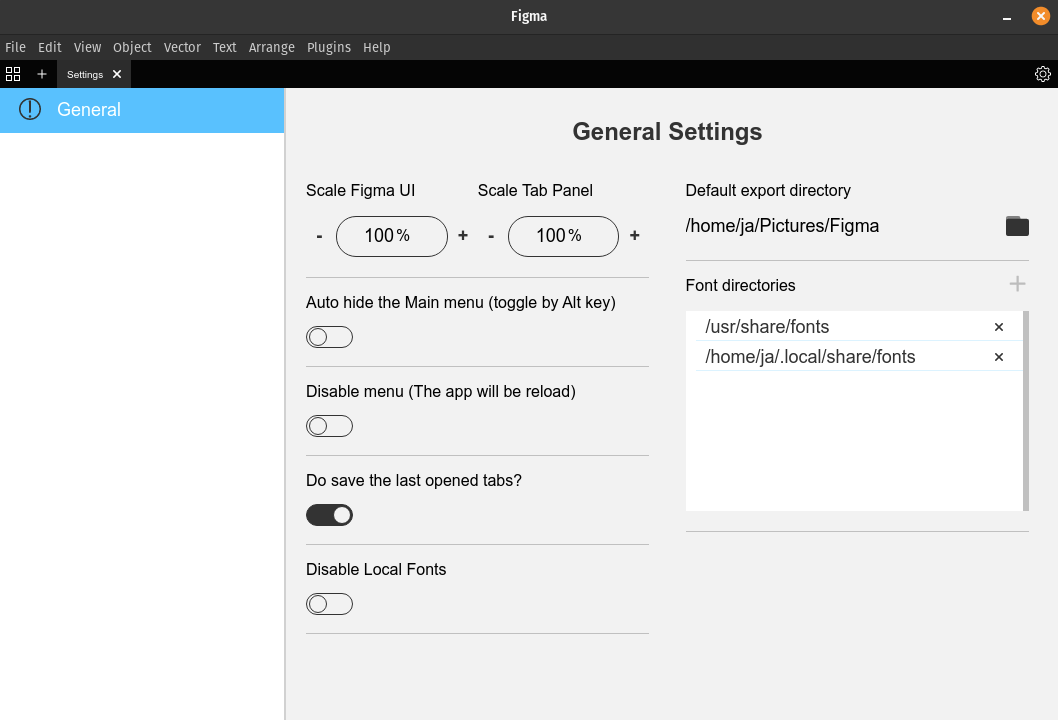1058x720 pixels.
Task: Remove the /usr/share/fonts directory
Action: click(x=999, y=327)
